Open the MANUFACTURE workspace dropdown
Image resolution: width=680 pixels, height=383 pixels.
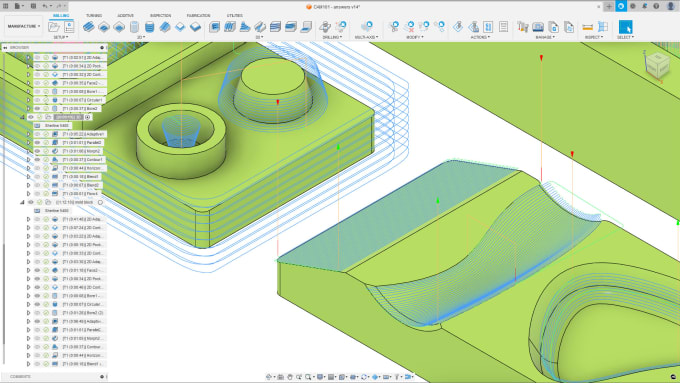pyautogui.click(x=23, y=26)
